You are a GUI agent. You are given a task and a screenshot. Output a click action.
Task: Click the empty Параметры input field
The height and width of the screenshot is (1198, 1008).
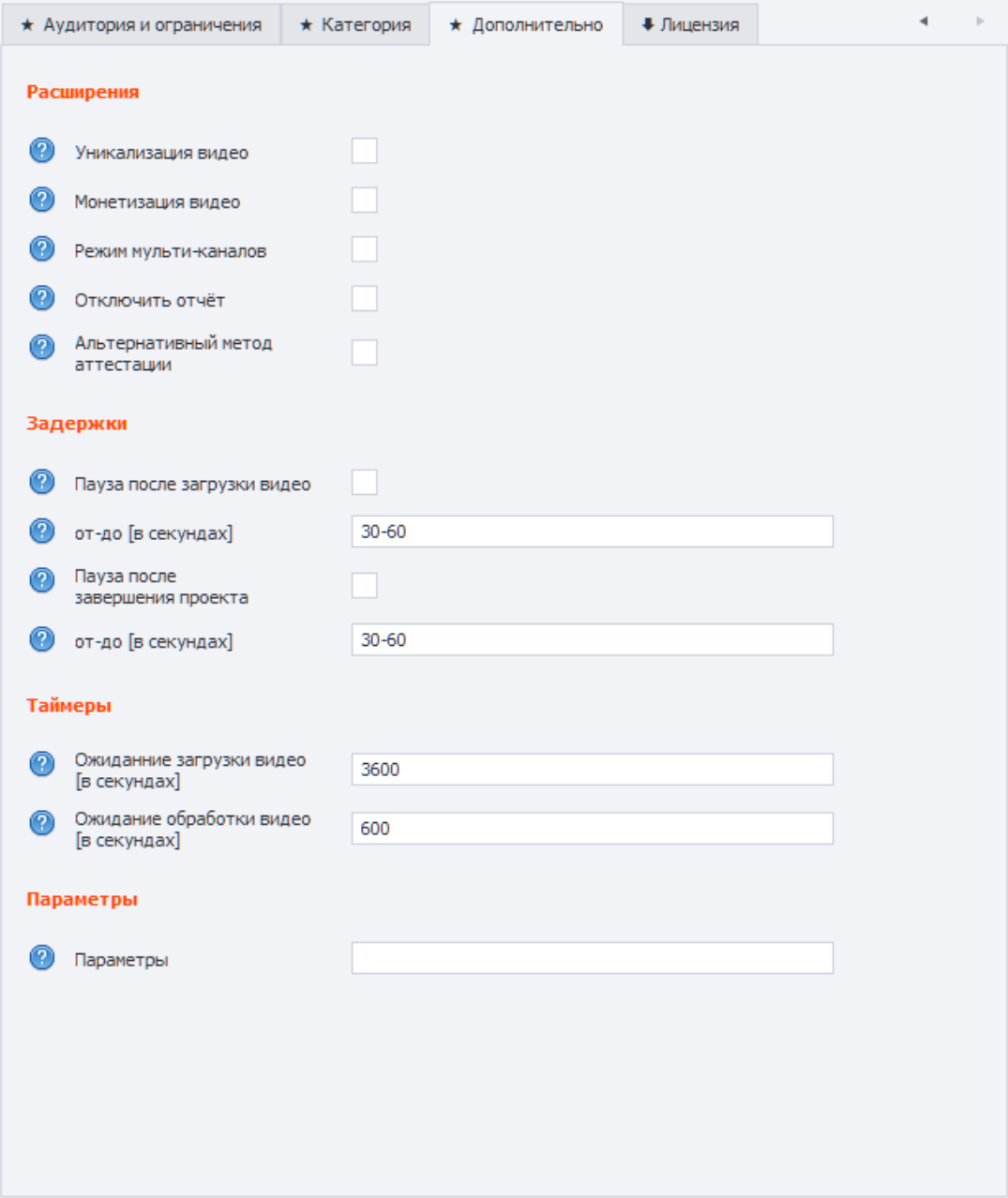click(592, 958)
